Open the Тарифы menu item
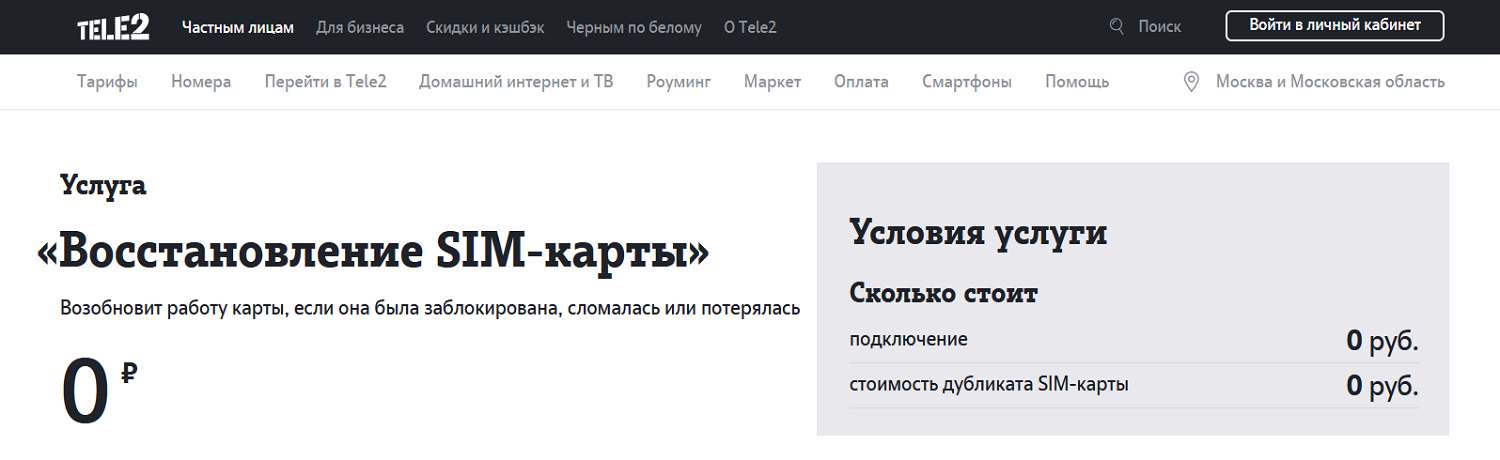 tap(107, 82)
